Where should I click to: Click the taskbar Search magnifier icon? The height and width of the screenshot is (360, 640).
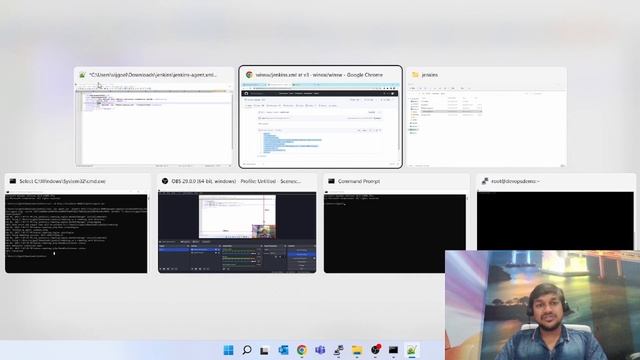point(247,350)
